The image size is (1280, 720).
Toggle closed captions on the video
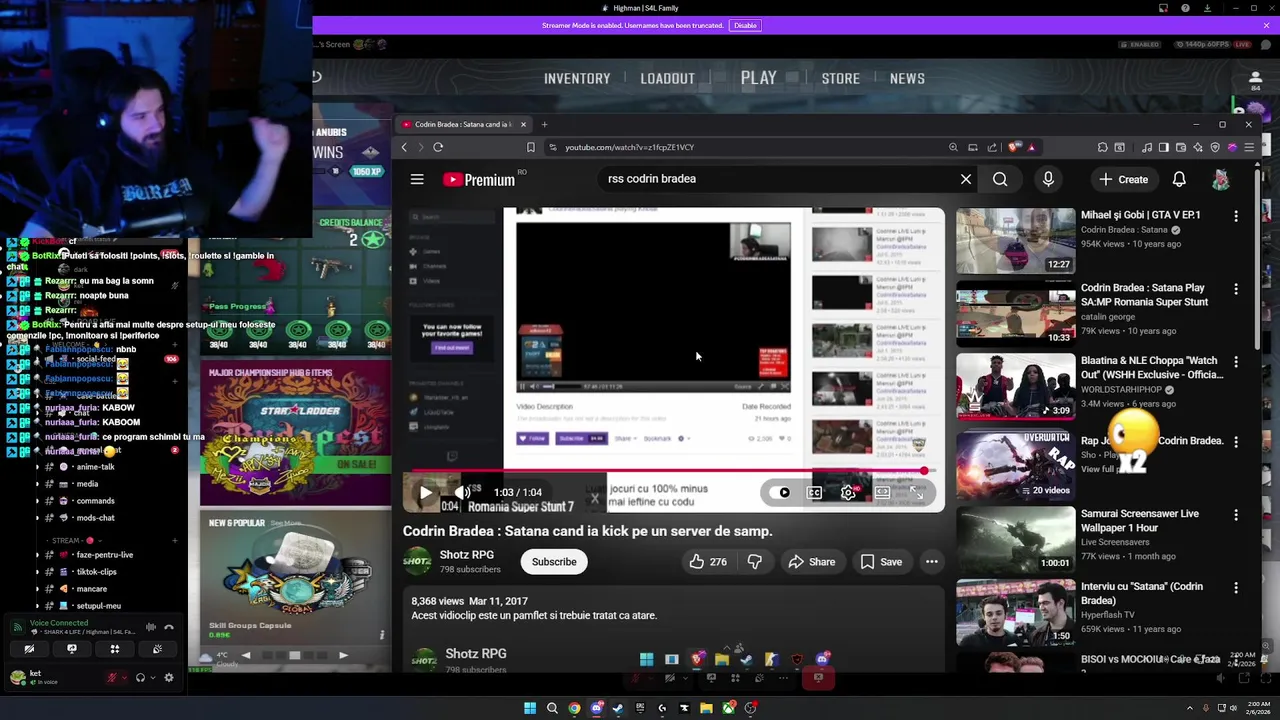point(815,492)
